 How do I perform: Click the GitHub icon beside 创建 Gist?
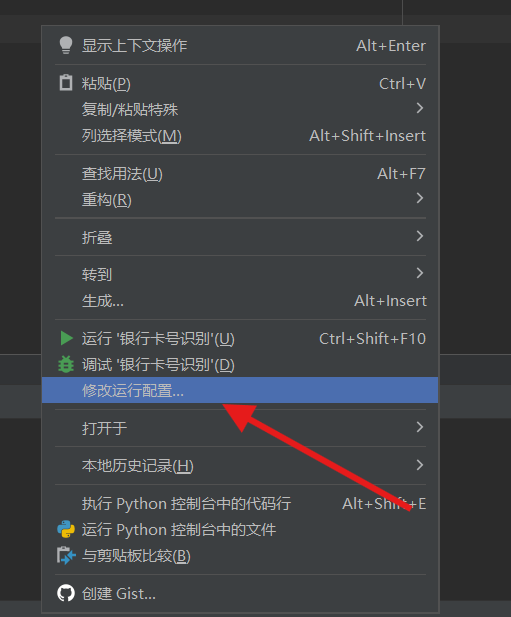(66, 593)
